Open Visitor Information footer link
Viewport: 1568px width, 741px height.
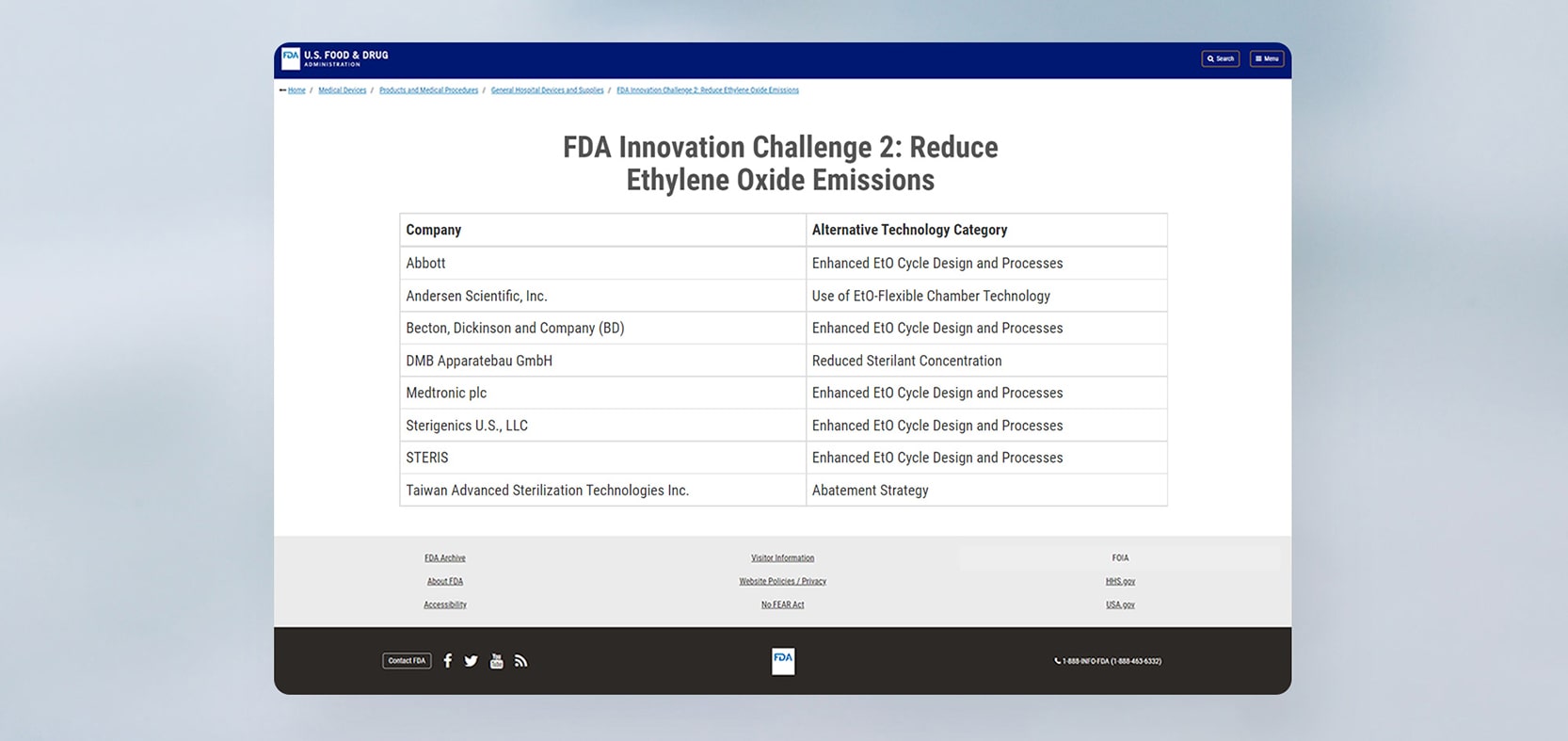tap(783, 558)
